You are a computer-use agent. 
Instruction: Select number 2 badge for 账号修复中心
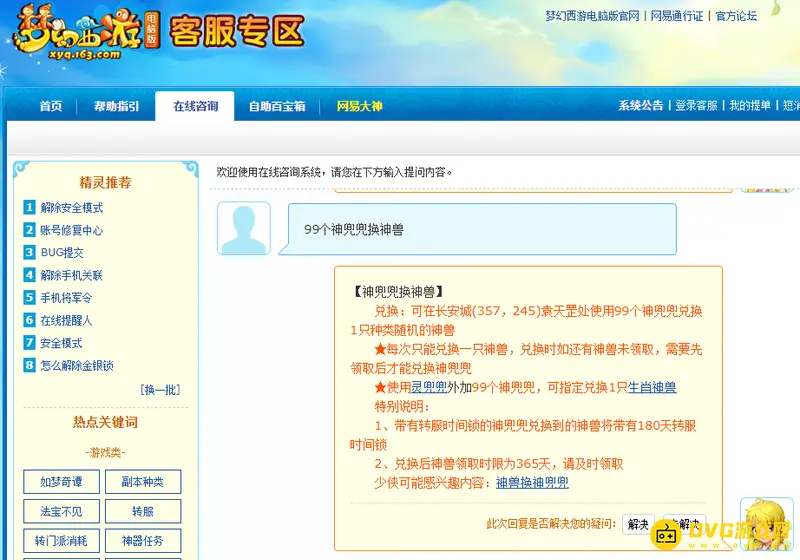(29, 230)
